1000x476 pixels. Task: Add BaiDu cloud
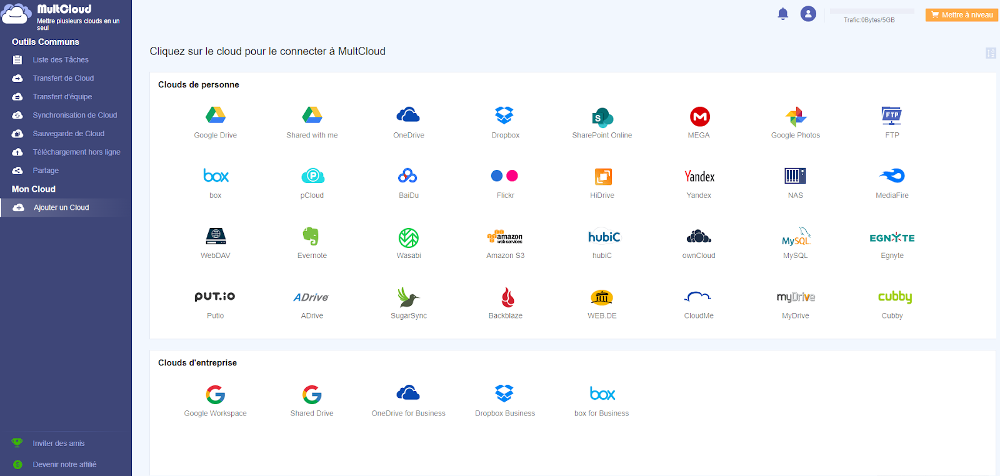pyautogui.click(x=408, y=182)
